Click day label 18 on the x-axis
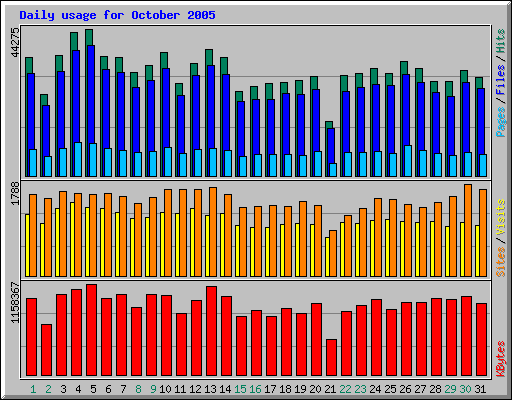Screen dimensions: 512x400 [285, 389]
